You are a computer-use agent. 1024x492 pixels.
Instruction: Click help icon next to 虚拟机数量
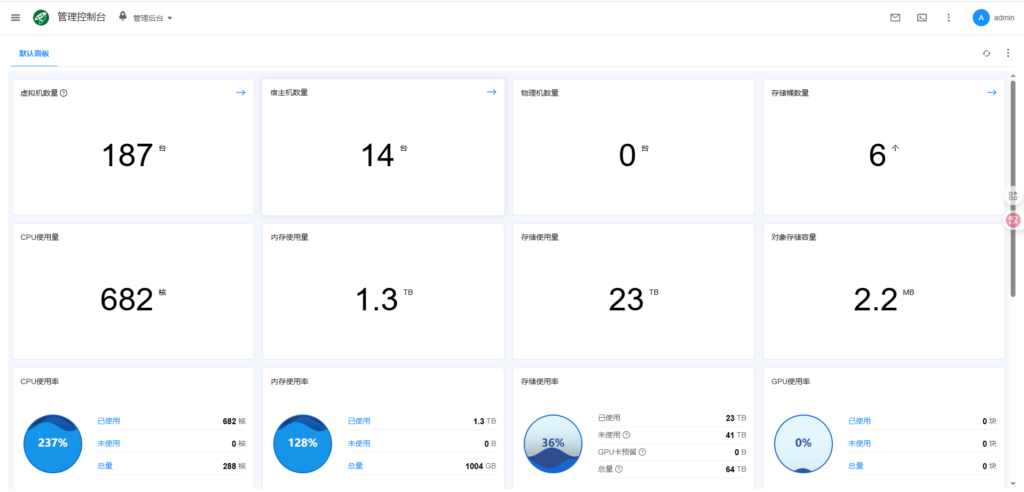pyautogui.click(x=64, y=93)
